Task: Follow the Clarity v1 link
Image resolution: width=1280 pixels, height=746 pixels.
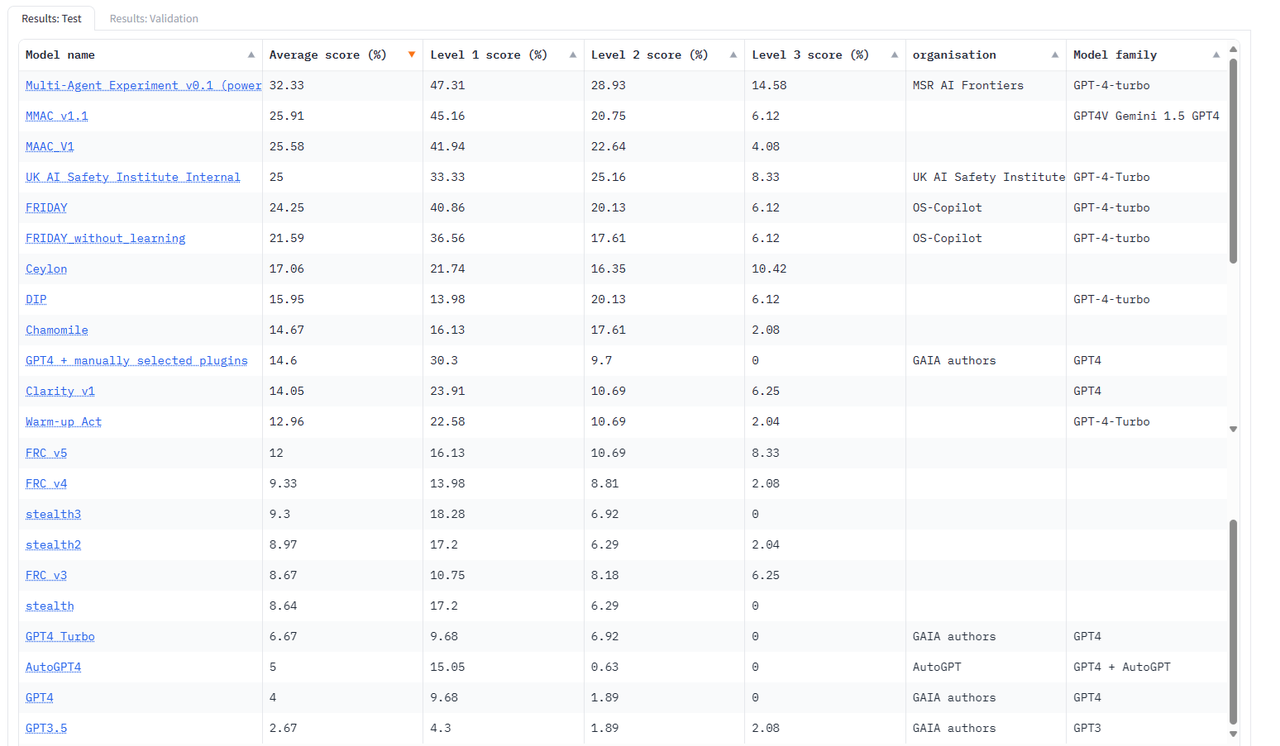Action: pos(60,391)
